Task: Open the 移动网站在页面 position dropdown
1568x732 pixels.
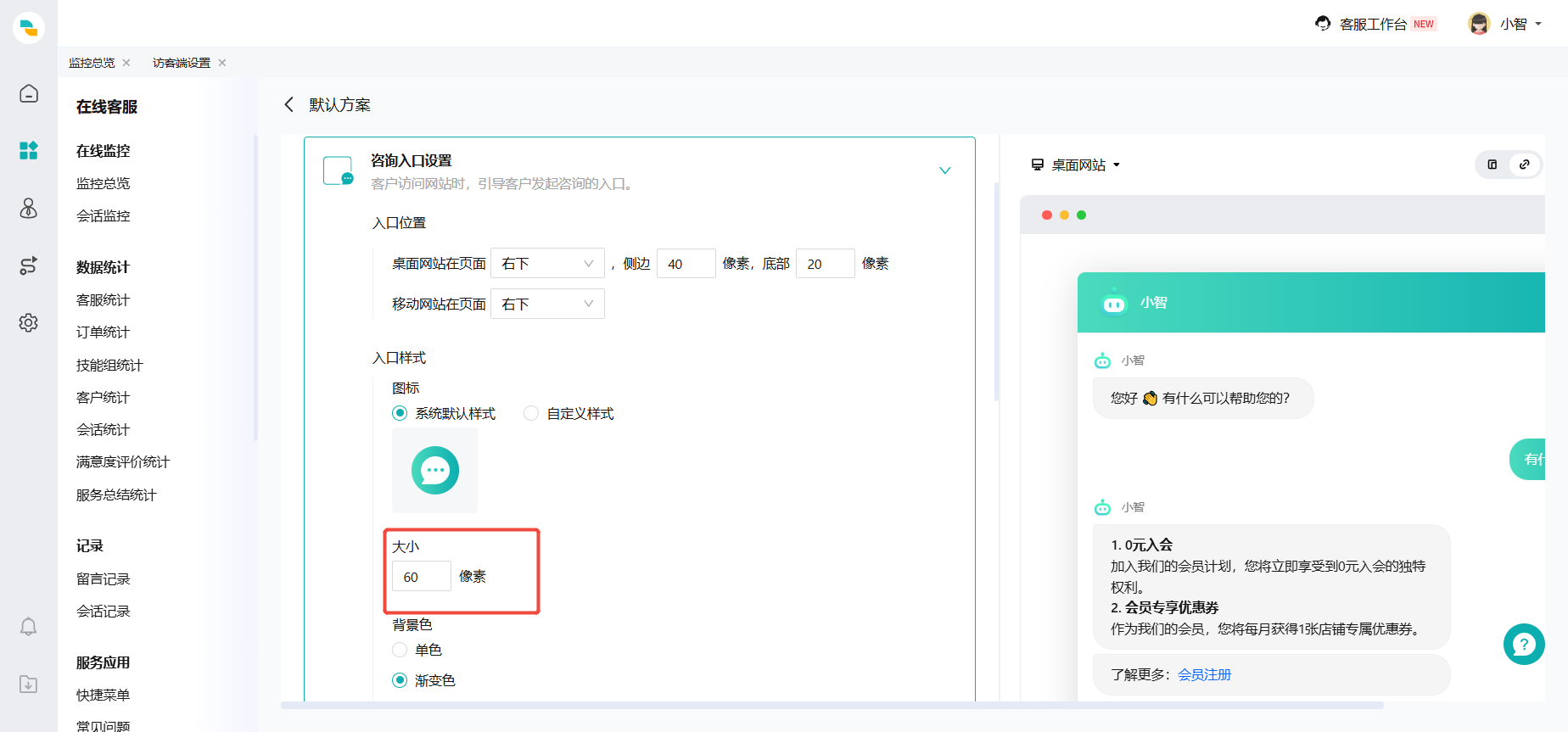Action: (x=547, y=304)
